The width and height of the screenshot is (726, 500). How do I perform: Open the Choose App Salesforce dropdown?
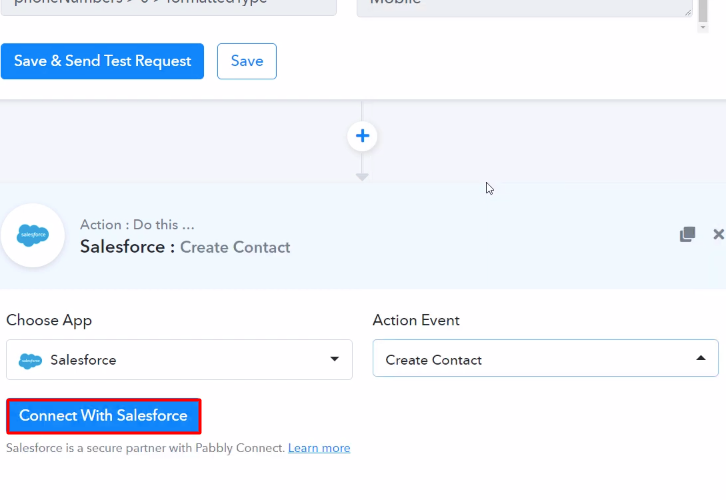pyautogui.click(x=179, y=360)
